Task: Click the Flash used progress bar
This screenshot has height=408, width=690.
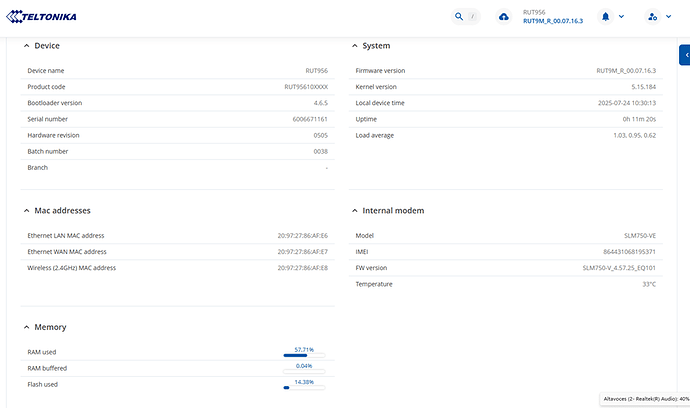Action: pos(304,387)
